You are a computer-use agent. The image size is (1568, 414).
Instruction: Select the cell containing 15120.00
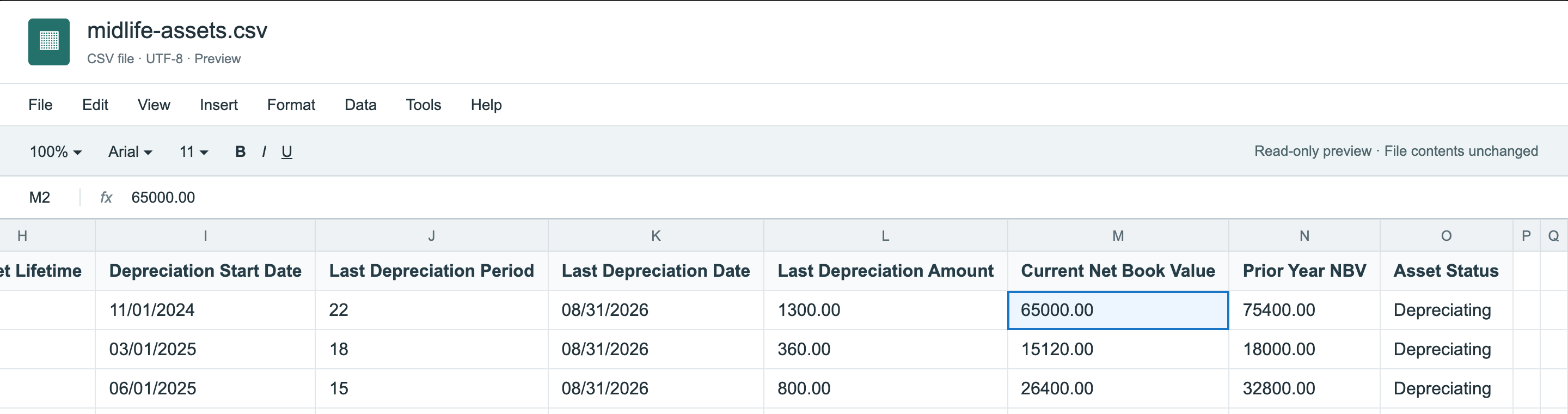[1118, 349]
